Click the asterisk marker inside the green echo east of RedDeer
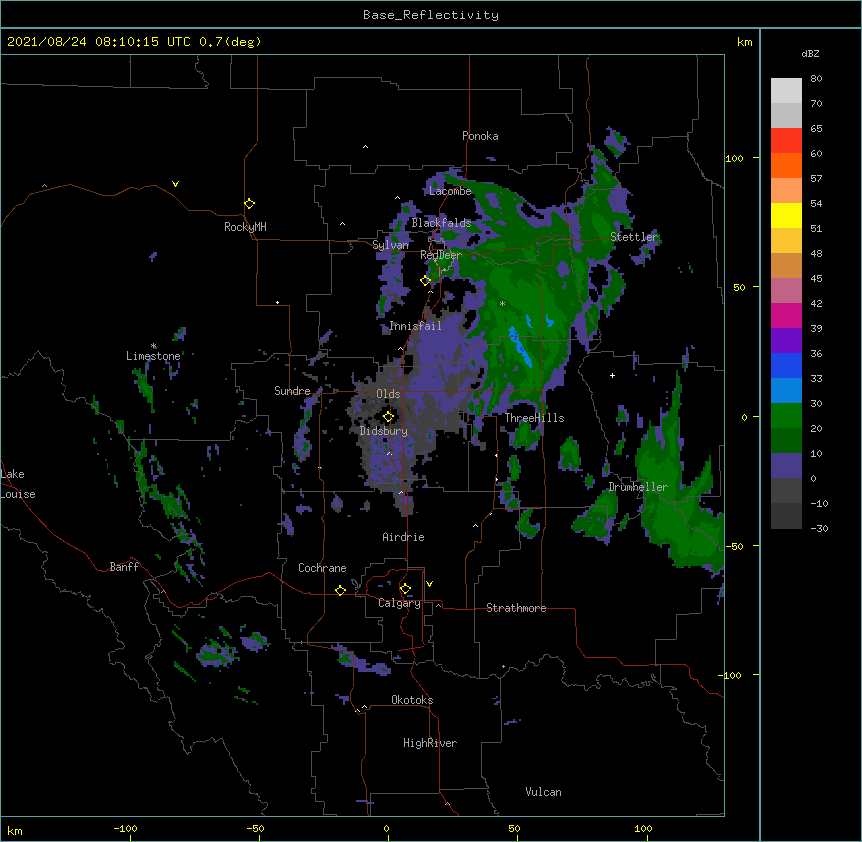 click(x=502, y=303)
